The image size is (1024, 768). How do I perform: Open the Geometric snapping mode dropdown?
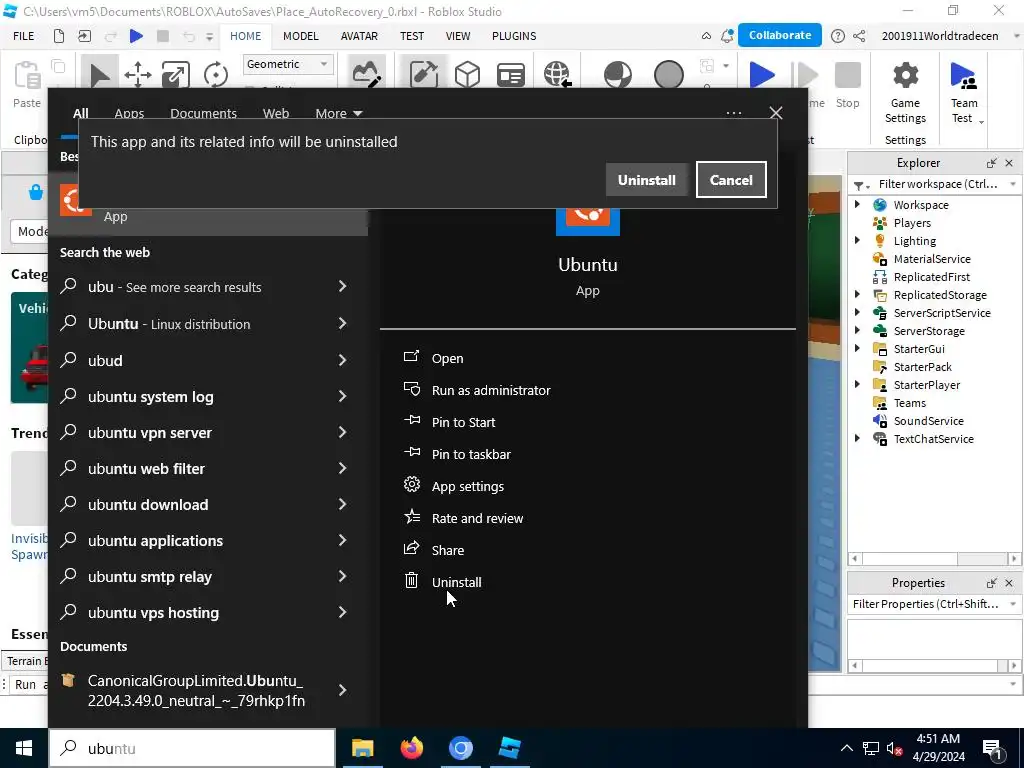coord(288,64)
